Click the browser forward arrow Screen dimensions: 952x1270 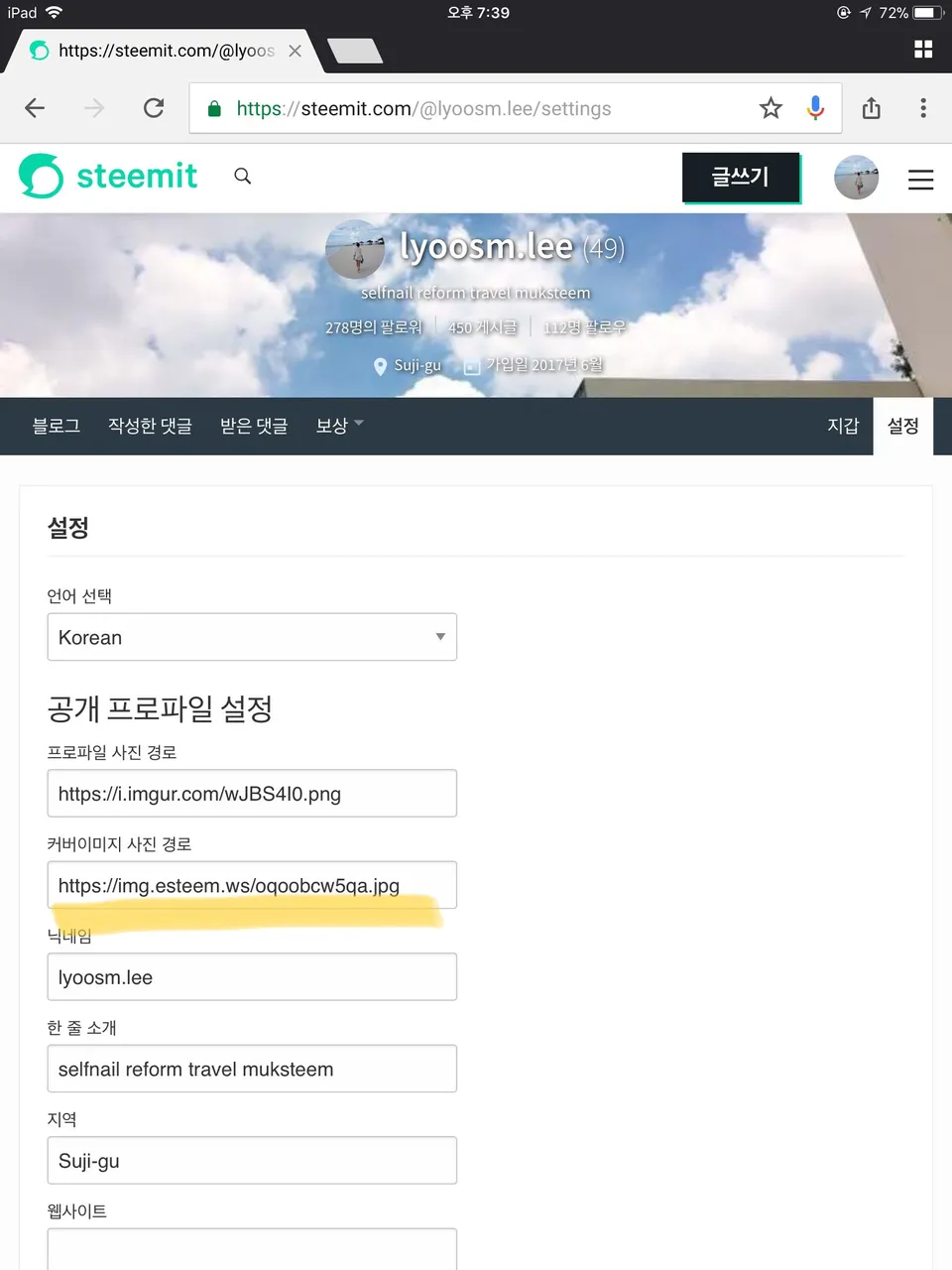click(94, 108)
